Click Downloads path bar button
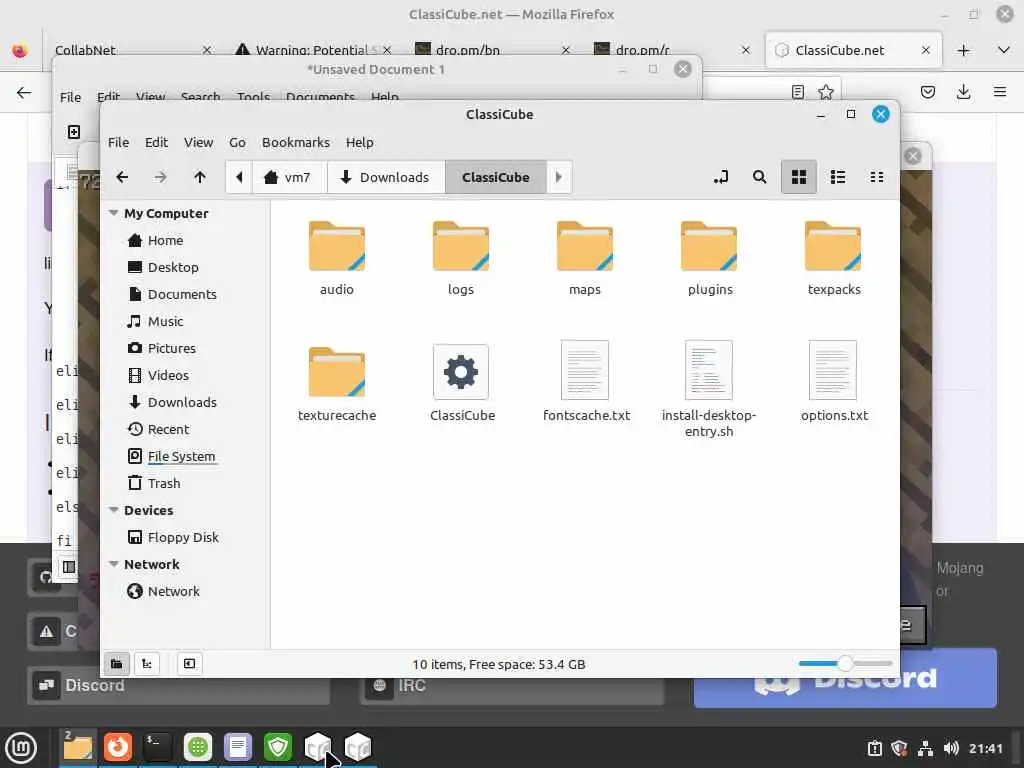 (x=386, y=177)
